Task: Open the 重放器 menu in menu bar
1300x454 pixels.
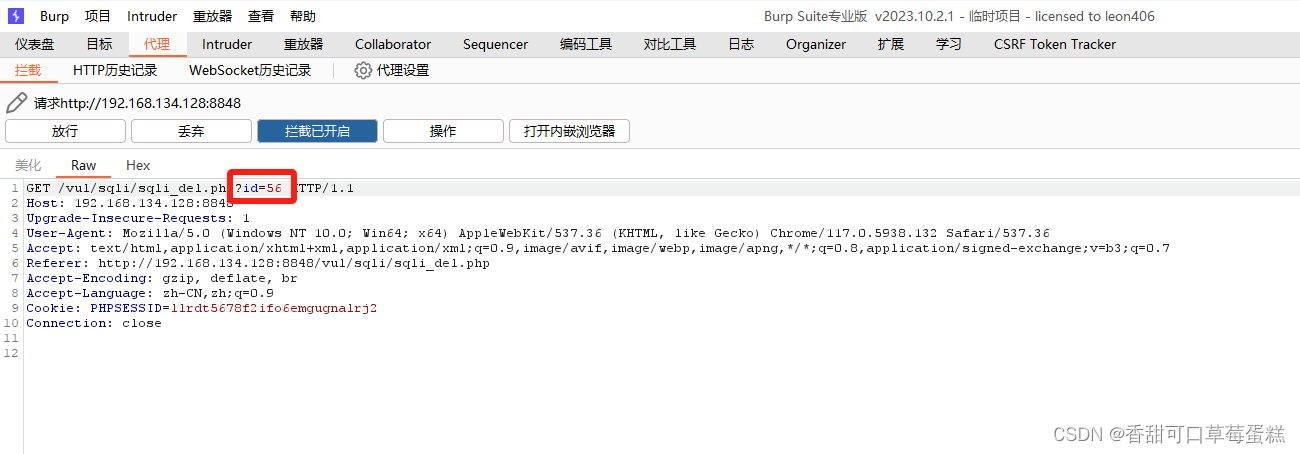Action: [x=212, y=16]
